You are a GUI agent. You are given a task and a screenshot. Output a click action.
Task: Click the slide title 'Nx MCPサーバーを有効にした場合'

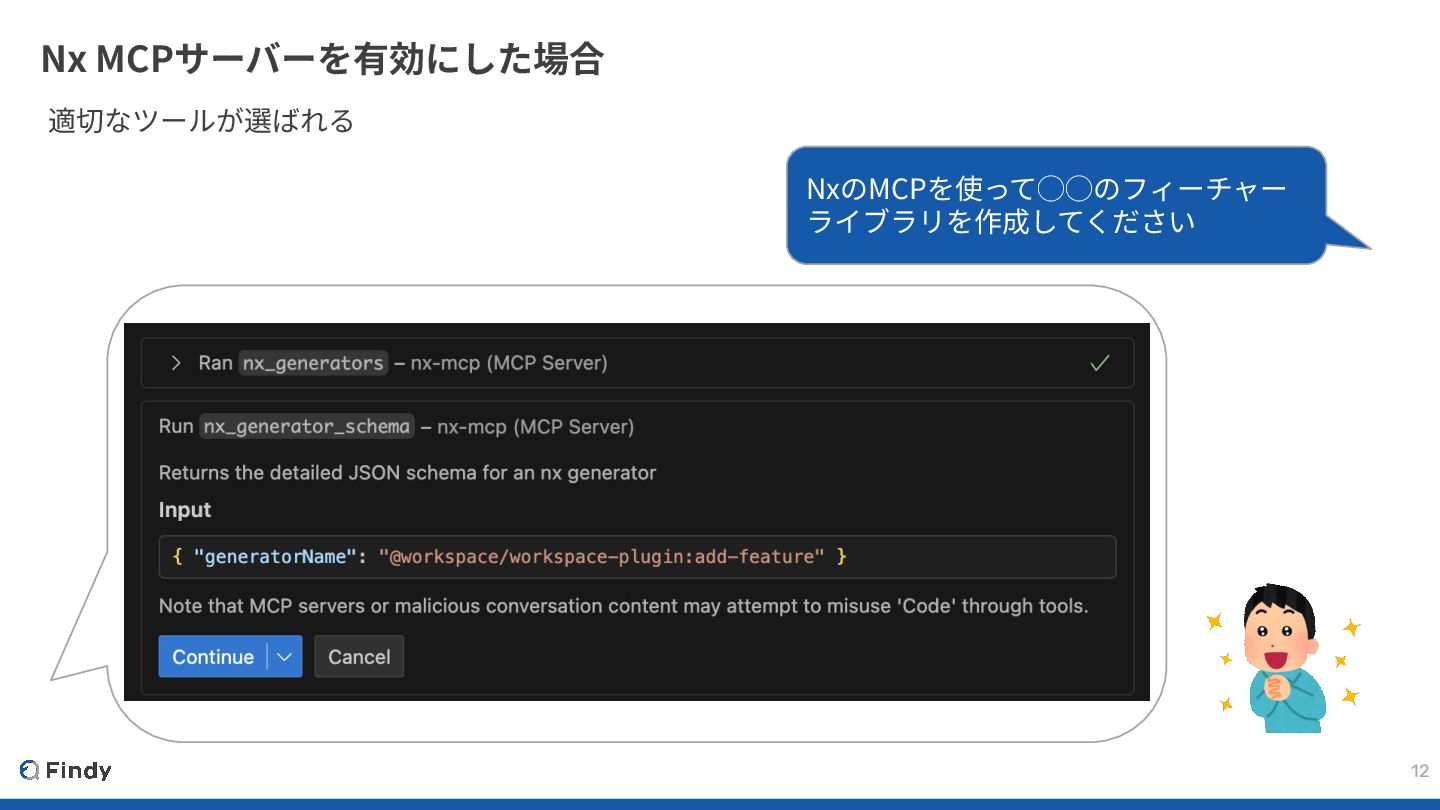pos(322,59)
